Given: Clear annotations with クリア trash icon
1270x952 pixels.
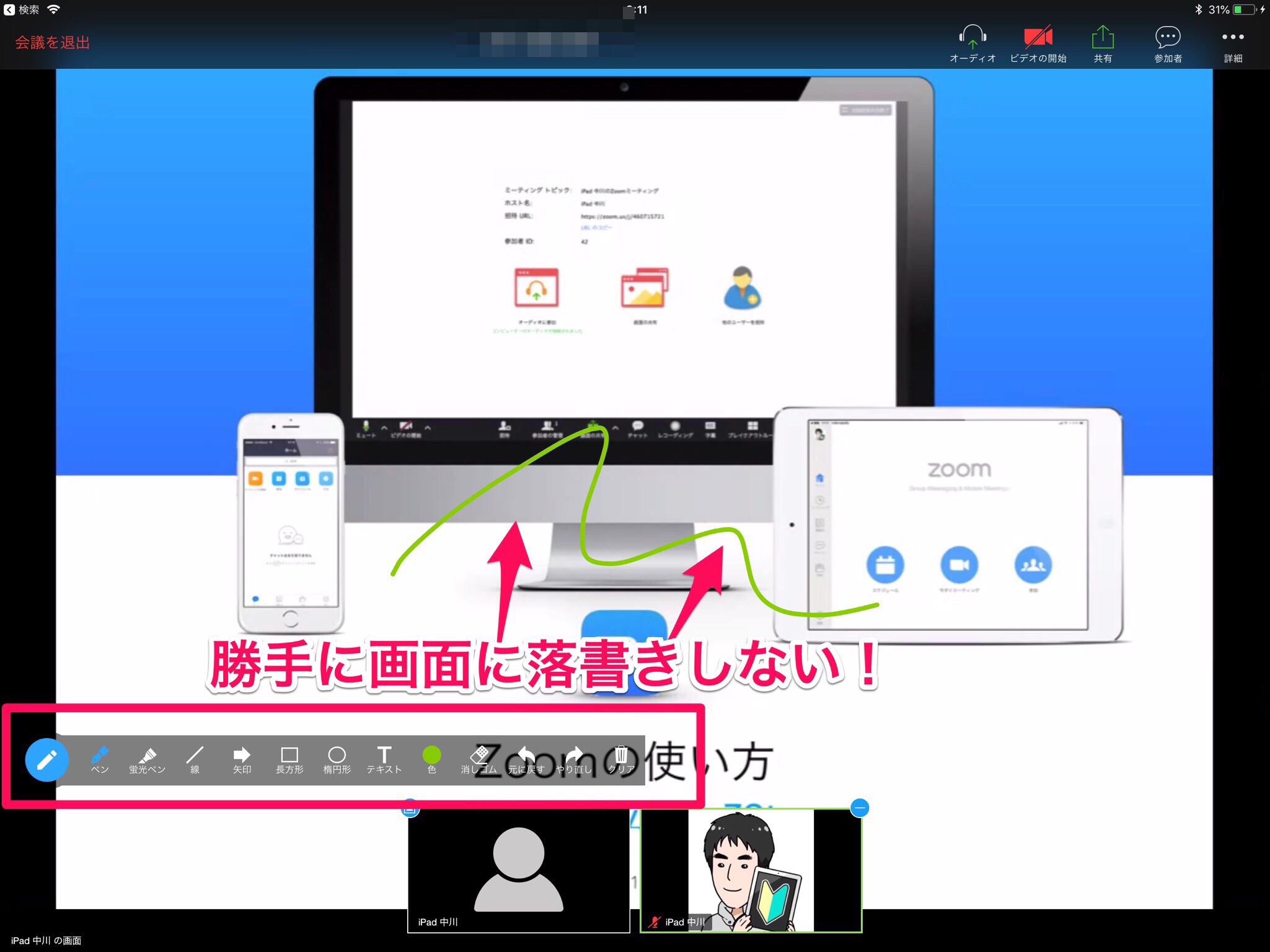Looking at the screenshot, I should click(621, 760).
